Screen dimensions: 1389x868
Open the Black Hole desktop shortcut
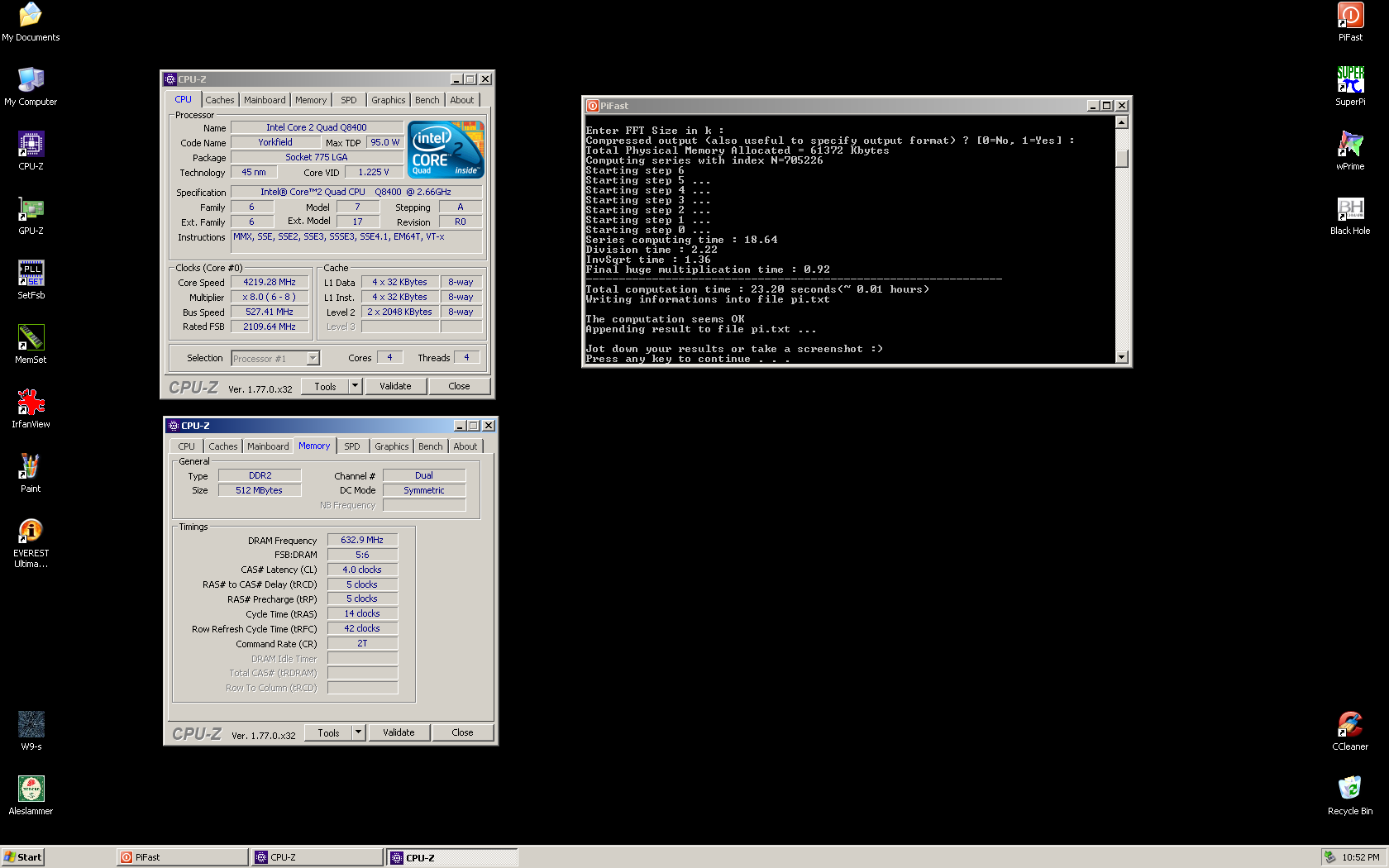click(x=1350, y=215)
